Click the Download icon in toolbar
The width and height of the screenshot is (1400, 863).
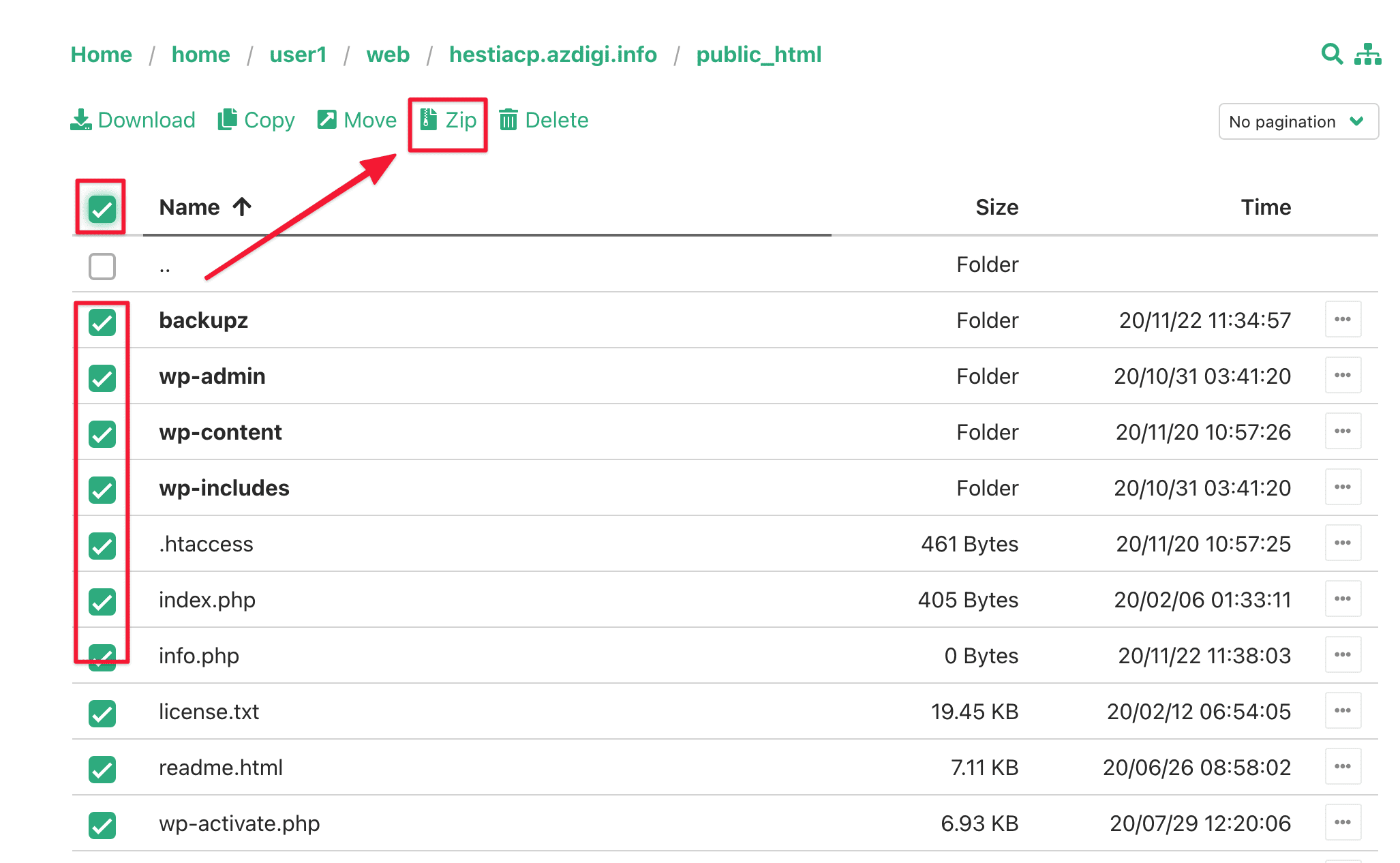click(81, 120)
